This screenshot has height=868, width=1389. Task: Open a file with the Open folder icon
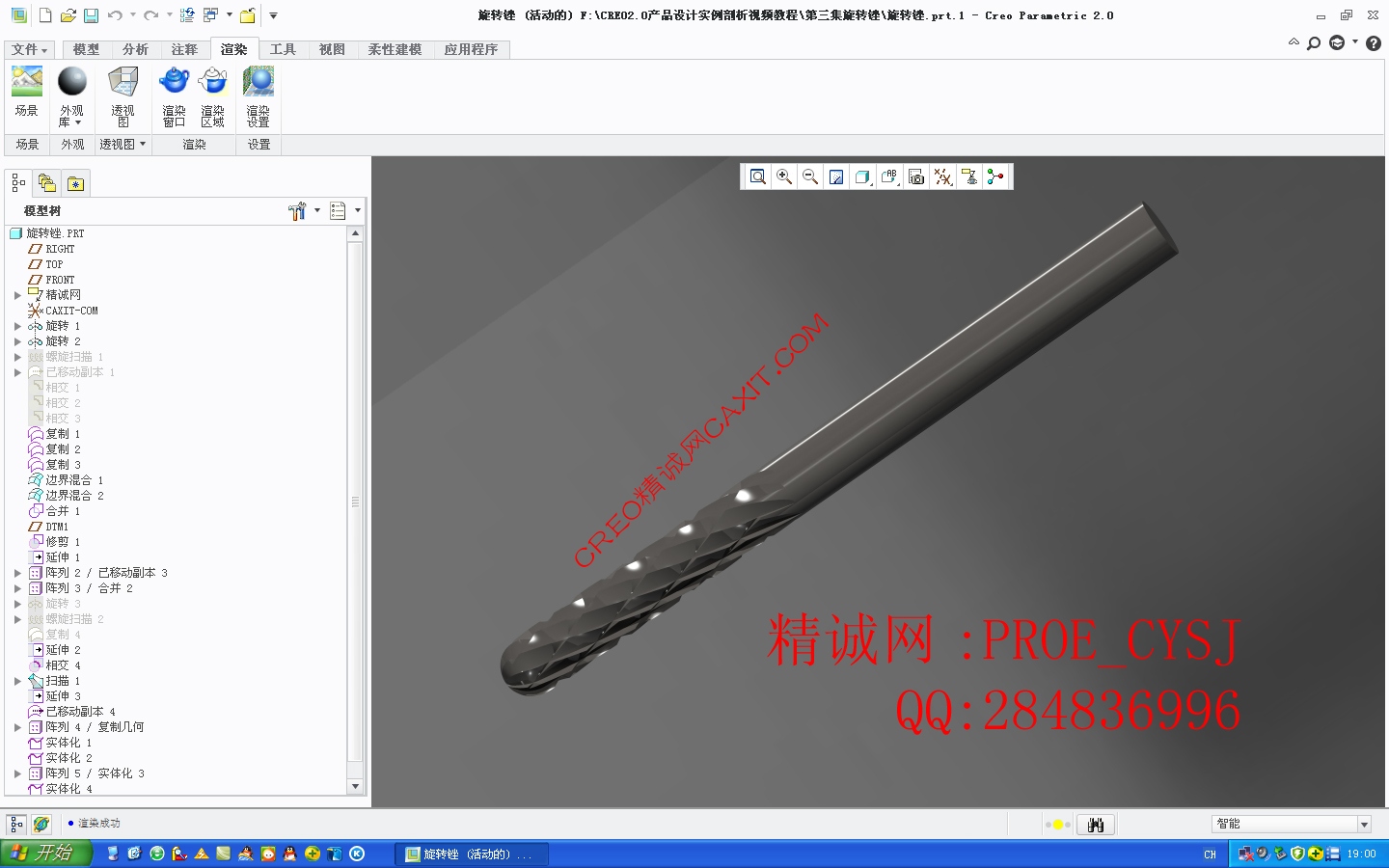pyautogui.click(x=68, y=15)
